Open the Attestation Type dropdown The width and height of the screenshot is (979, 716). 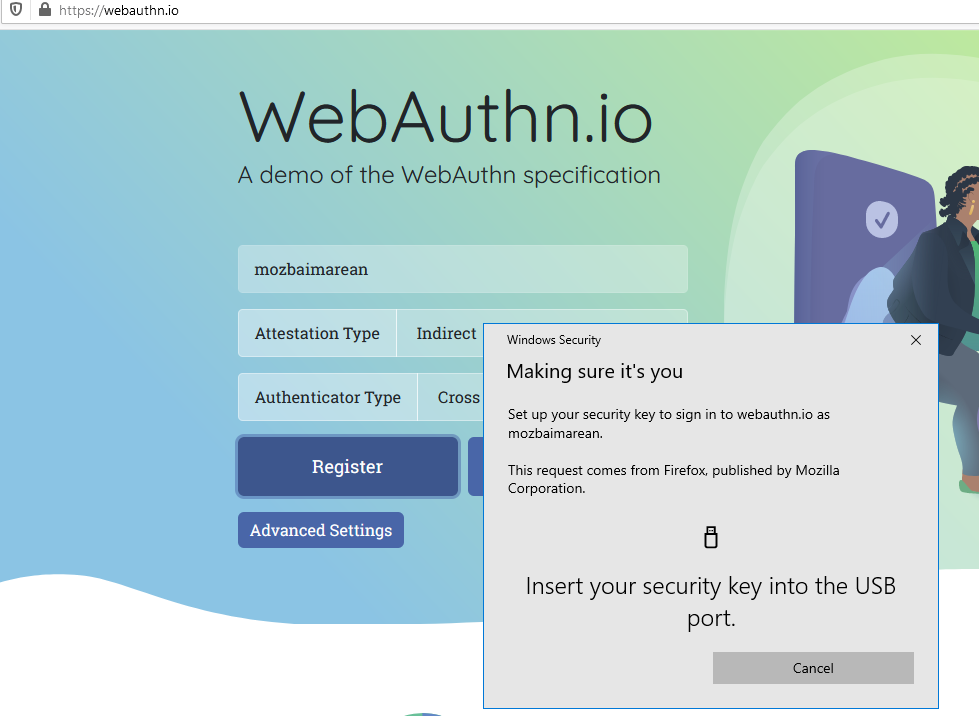coord(317,333)
